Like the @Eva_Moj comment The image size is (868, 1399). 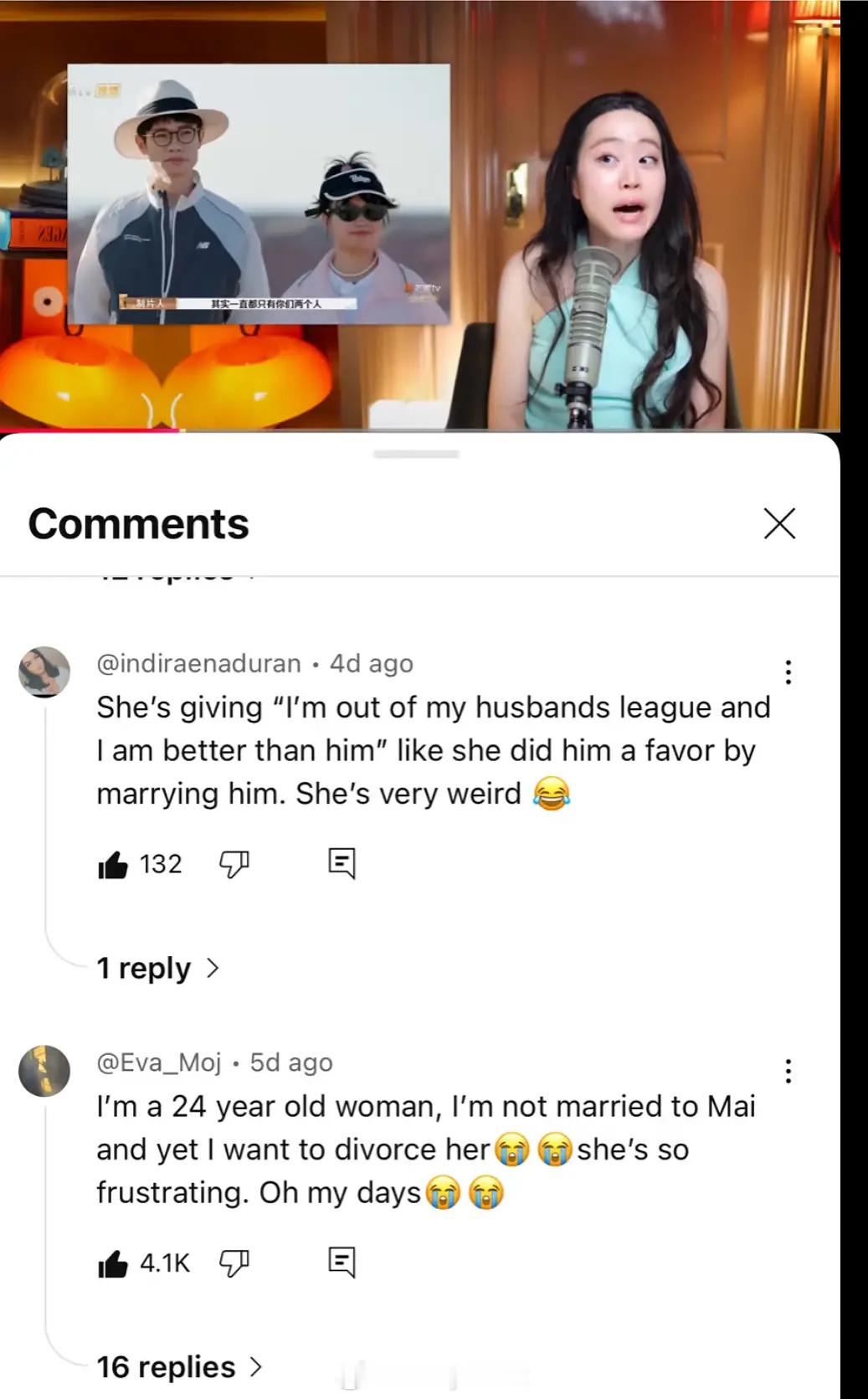click(x=113, y=1263)
